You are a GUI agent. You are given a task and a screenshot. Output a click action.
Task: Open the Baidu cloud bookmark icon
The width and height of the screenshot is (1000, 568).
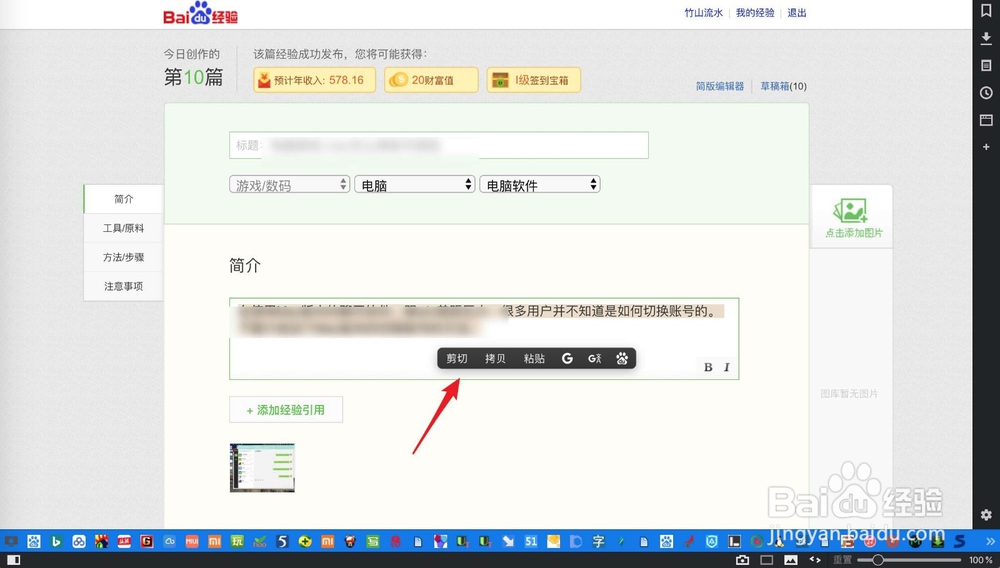tap(78, 542)
